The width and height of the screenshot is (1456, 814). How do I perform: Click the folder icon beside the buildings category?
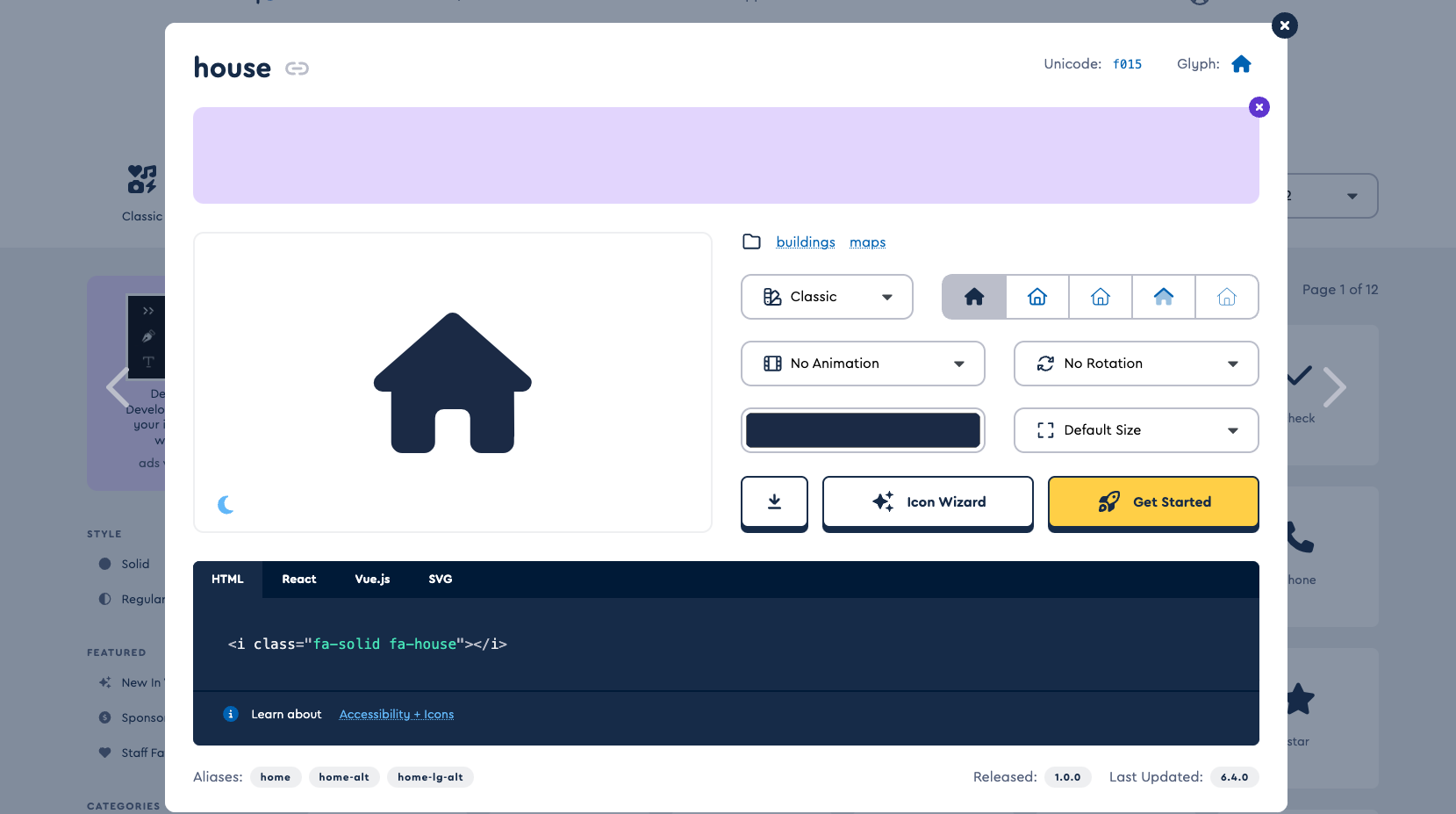click(x=751, y=241)
